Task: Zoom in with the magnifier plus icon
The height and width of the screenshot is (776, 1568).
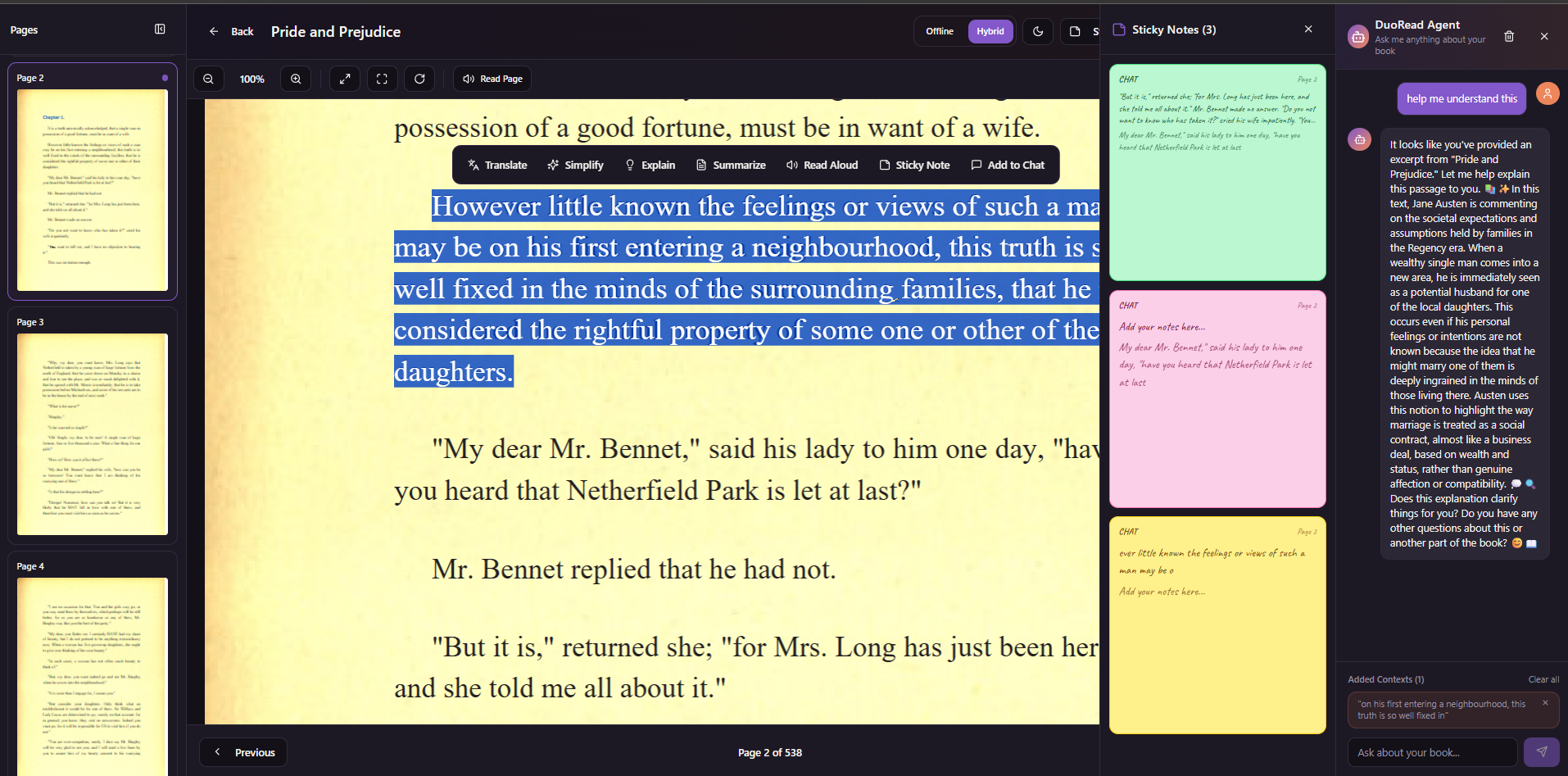Action: click(x=296, y=79)
